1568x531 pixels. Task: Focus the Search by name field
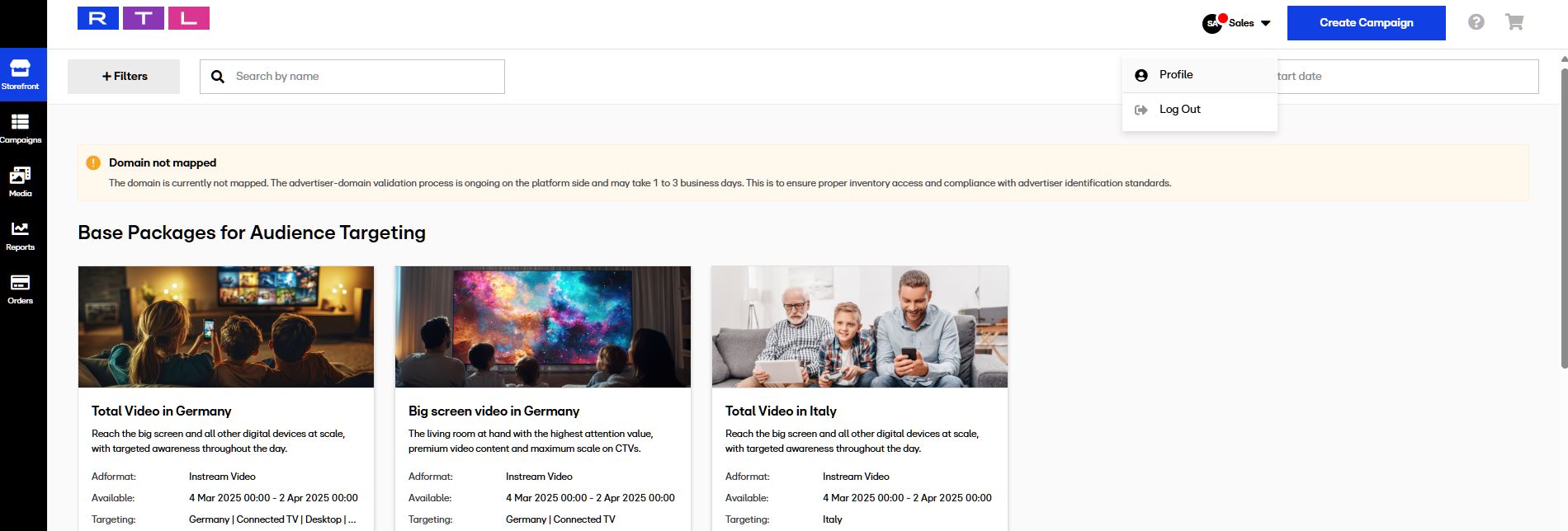tap(363, 77)
